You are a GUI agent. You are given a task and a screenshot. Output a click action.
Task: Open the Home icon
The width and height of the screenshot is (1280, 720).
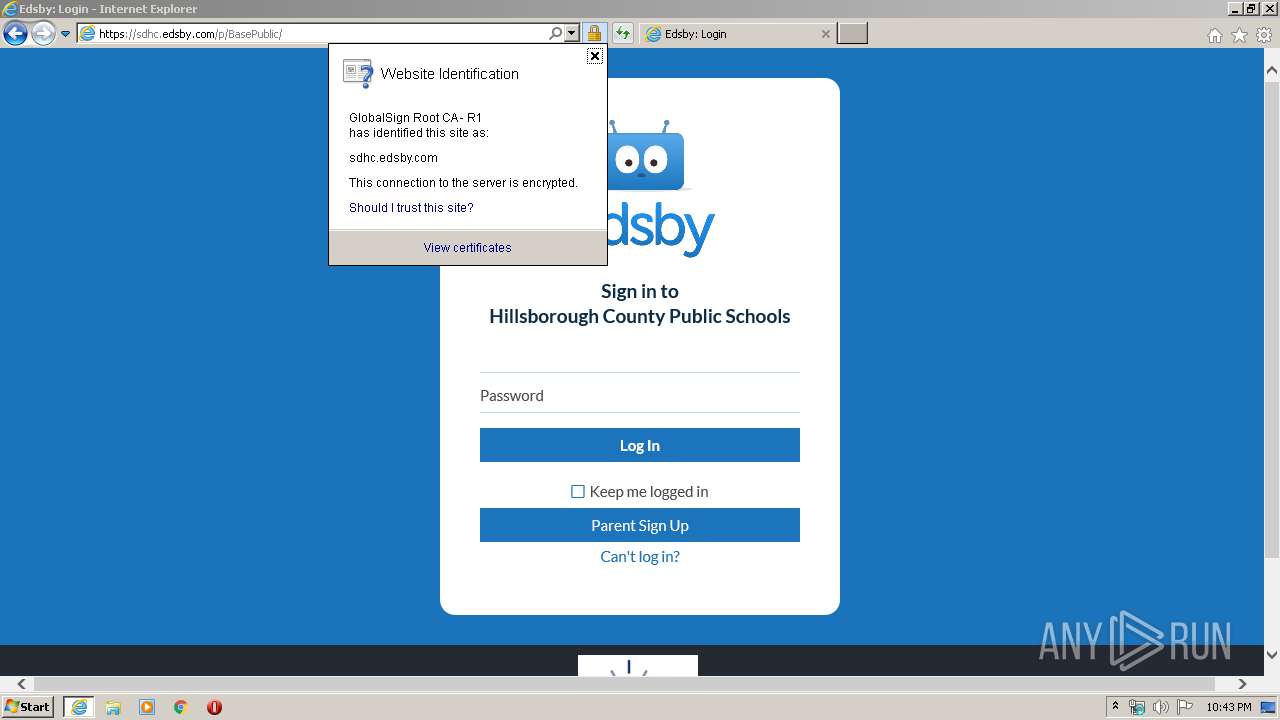[x=1214, y=35]
